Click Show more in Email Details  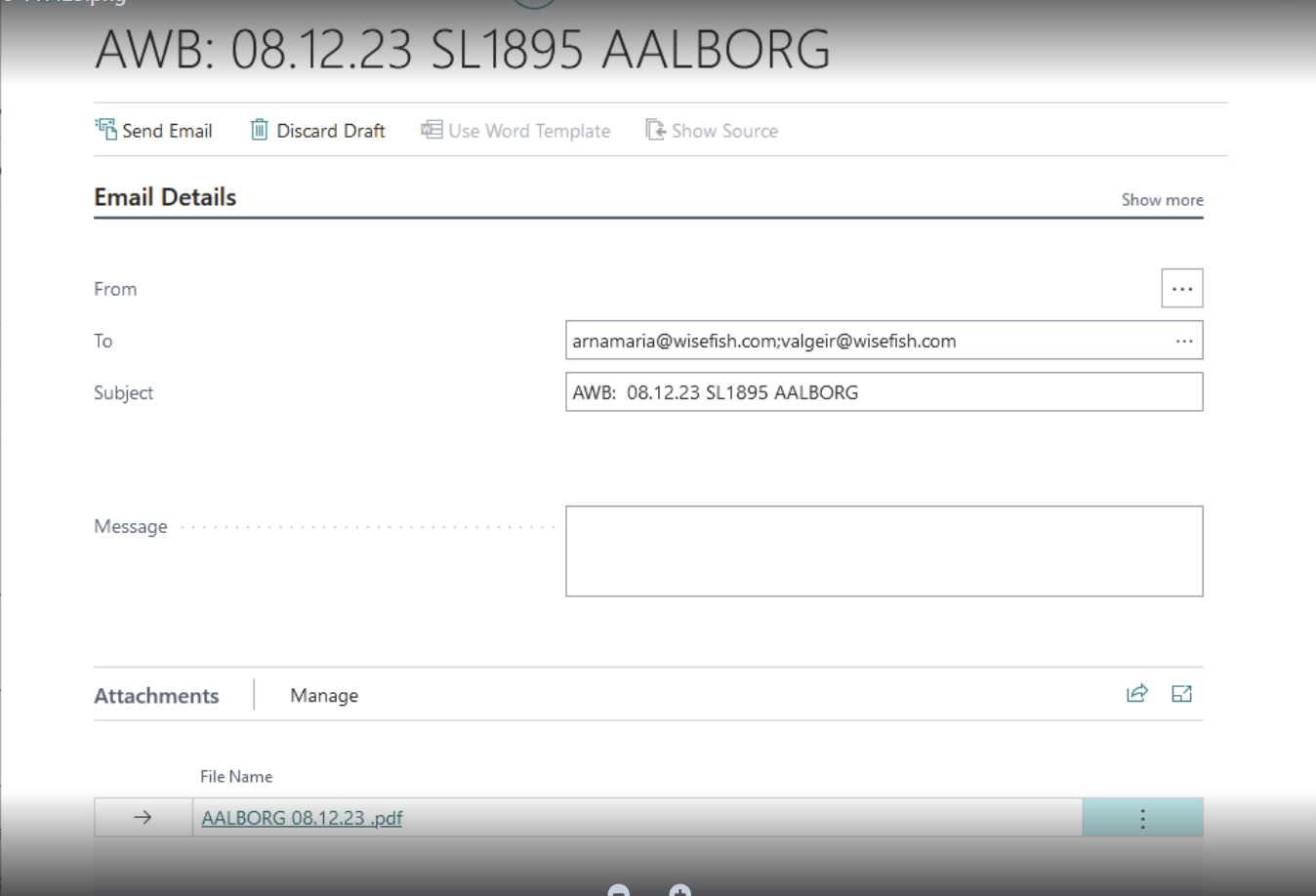pos(1162,200)
